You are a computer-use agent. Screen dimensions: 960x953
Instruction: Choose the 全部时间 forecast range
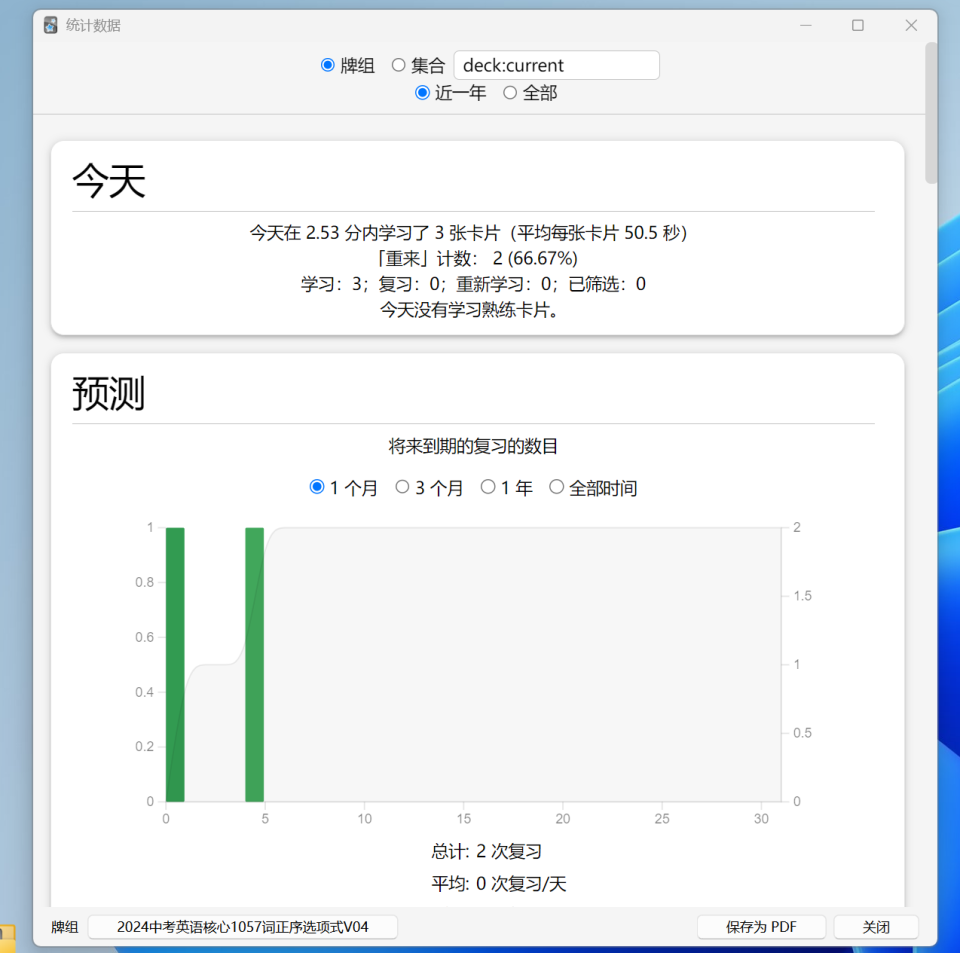[556, 487]
